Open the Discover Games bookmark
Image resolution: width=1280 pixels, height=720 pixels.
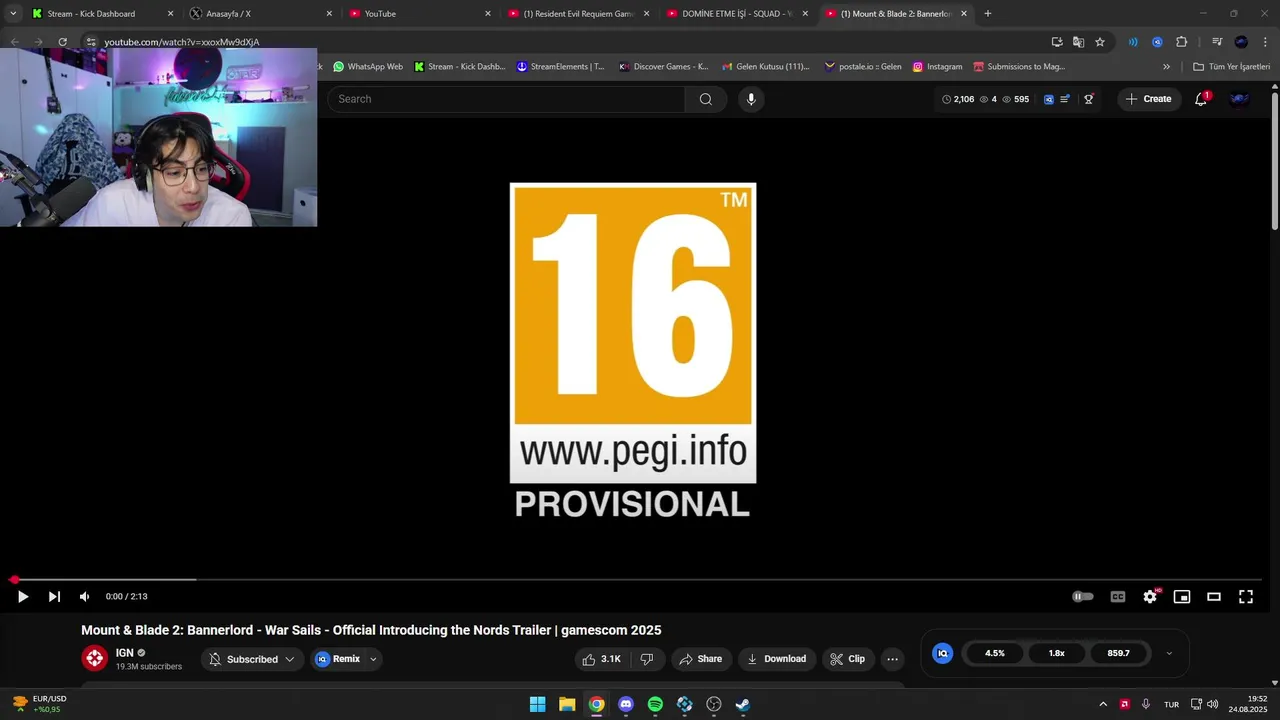(x=664, y=67)
